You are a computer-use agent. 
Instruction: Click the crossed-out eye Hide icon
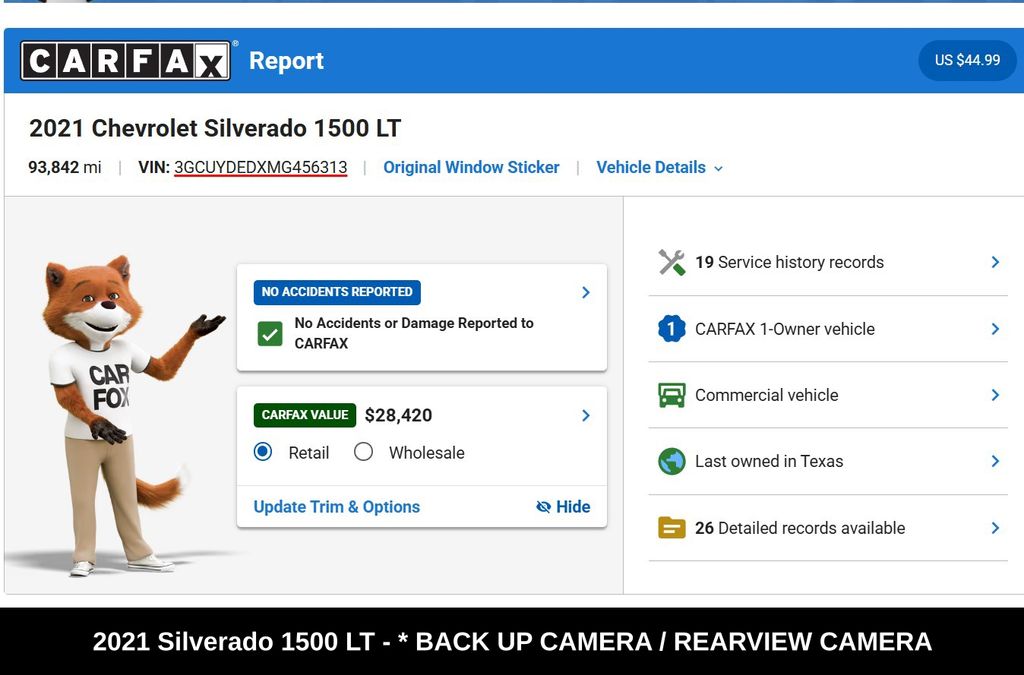(x=544, y=507)
